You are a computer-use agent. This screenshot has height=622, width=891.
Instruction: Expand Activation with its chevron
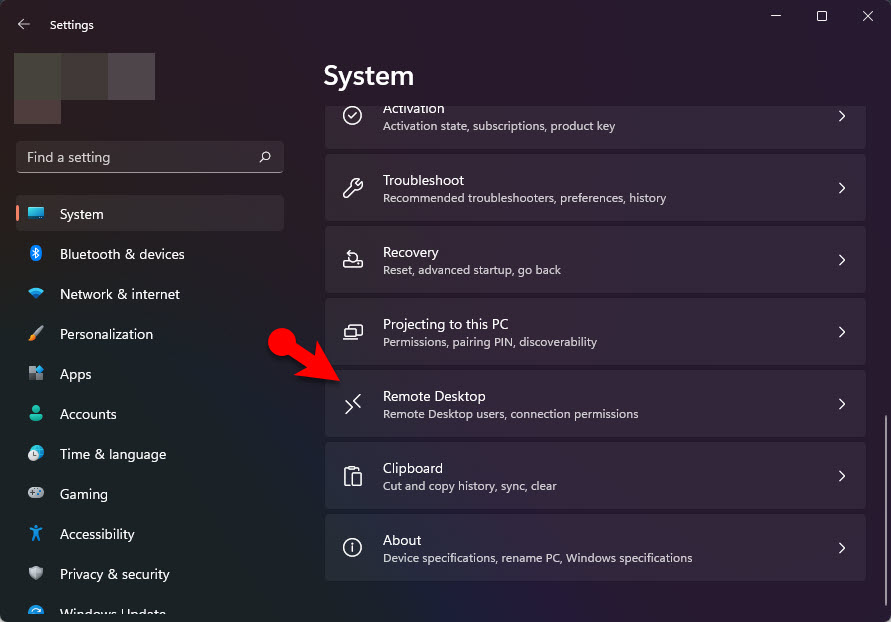(842, 116)
